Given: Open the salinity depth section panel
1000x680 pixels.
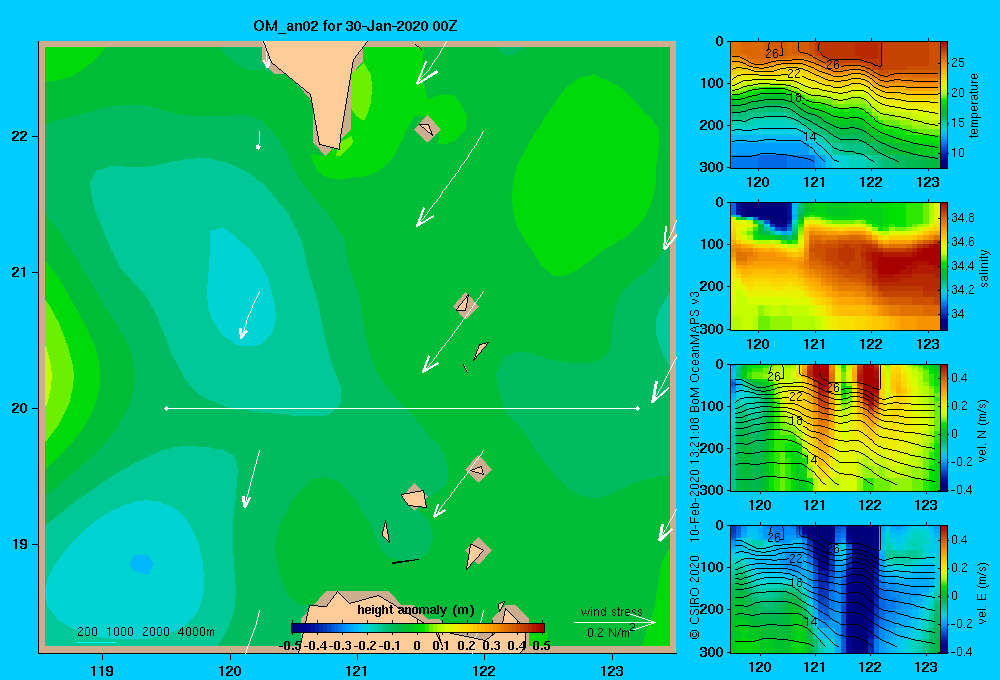Looking at the screenshot, I should [835, 266].
